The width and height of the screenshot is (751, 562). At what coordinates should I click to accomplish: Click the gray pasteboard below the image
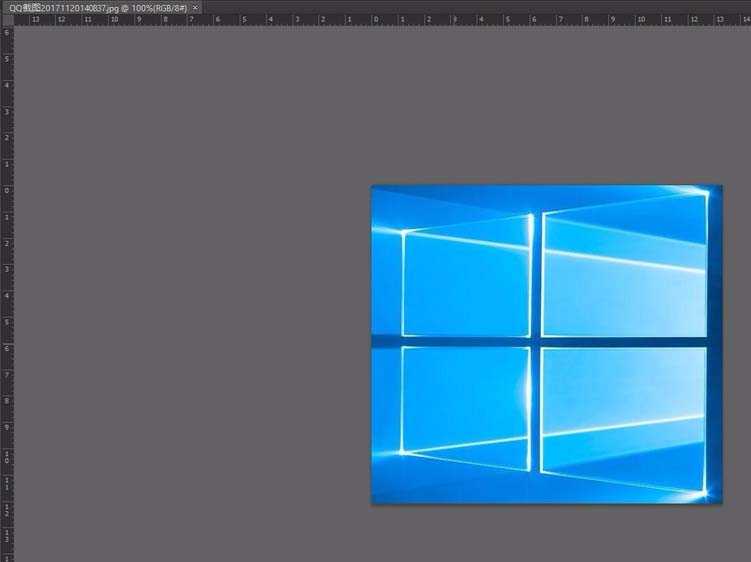click(x=546, y=533)
